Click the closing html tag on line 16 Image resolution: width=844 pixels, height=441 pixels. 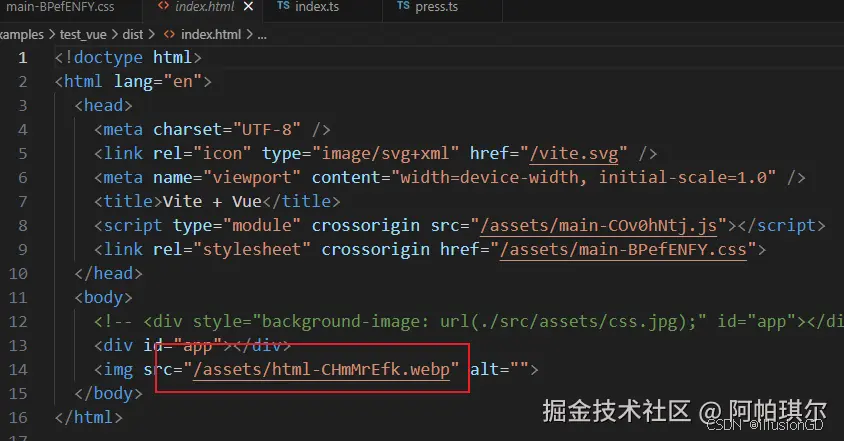click(x=89, y=418)
